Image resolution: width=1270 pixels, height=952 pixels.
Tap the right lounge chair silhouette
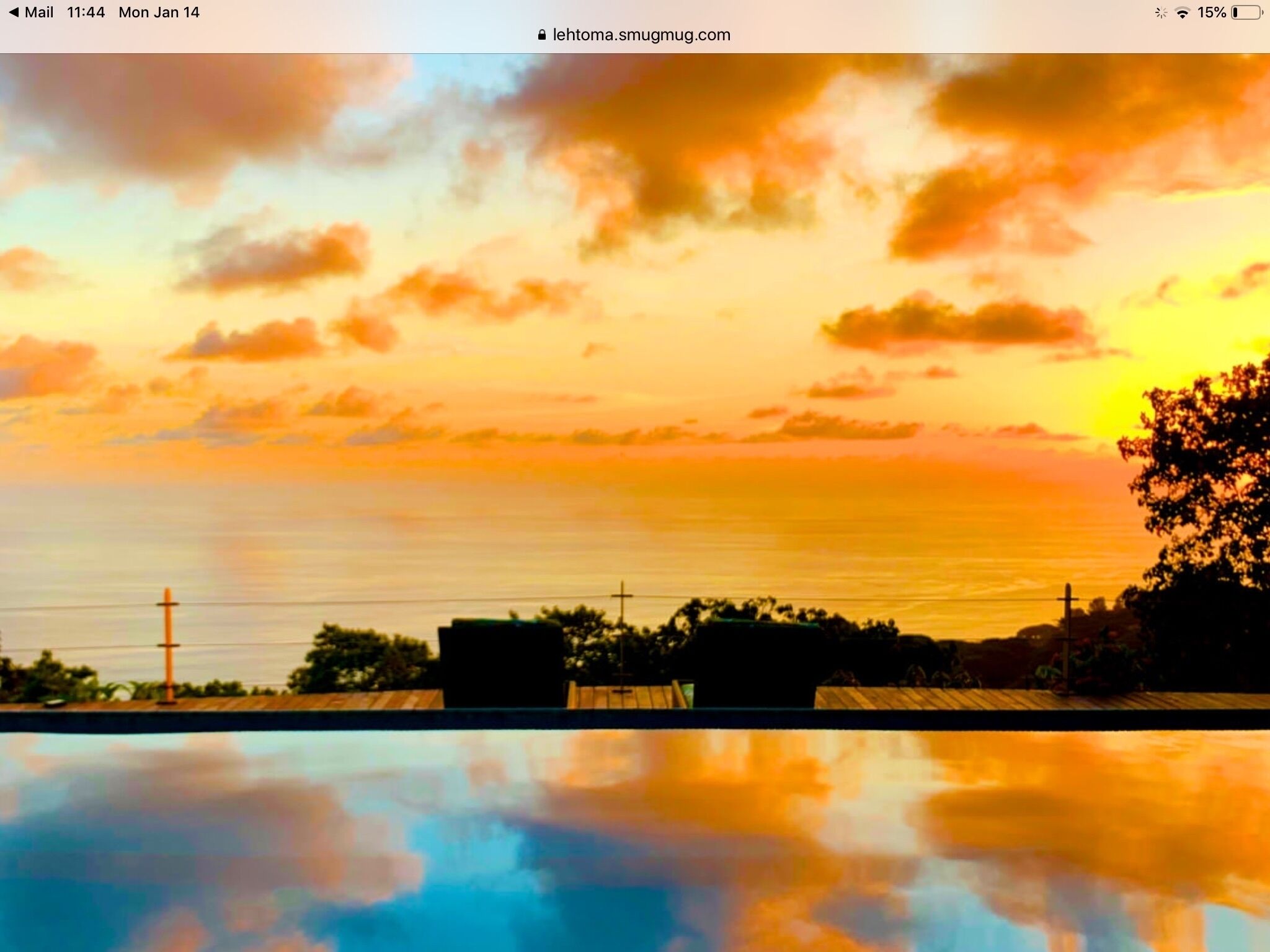click(755, 664)
